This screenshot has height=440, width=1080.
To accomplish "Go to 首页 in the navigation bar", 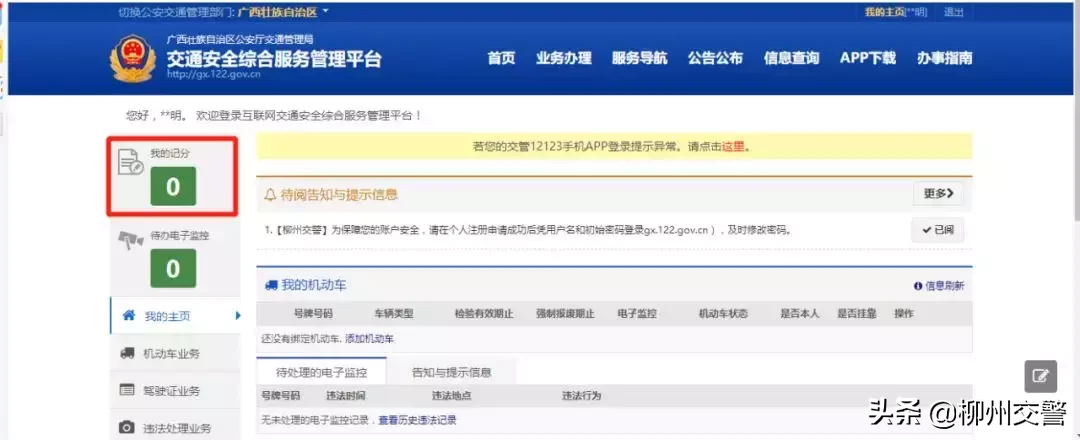I will pos(501,59).
